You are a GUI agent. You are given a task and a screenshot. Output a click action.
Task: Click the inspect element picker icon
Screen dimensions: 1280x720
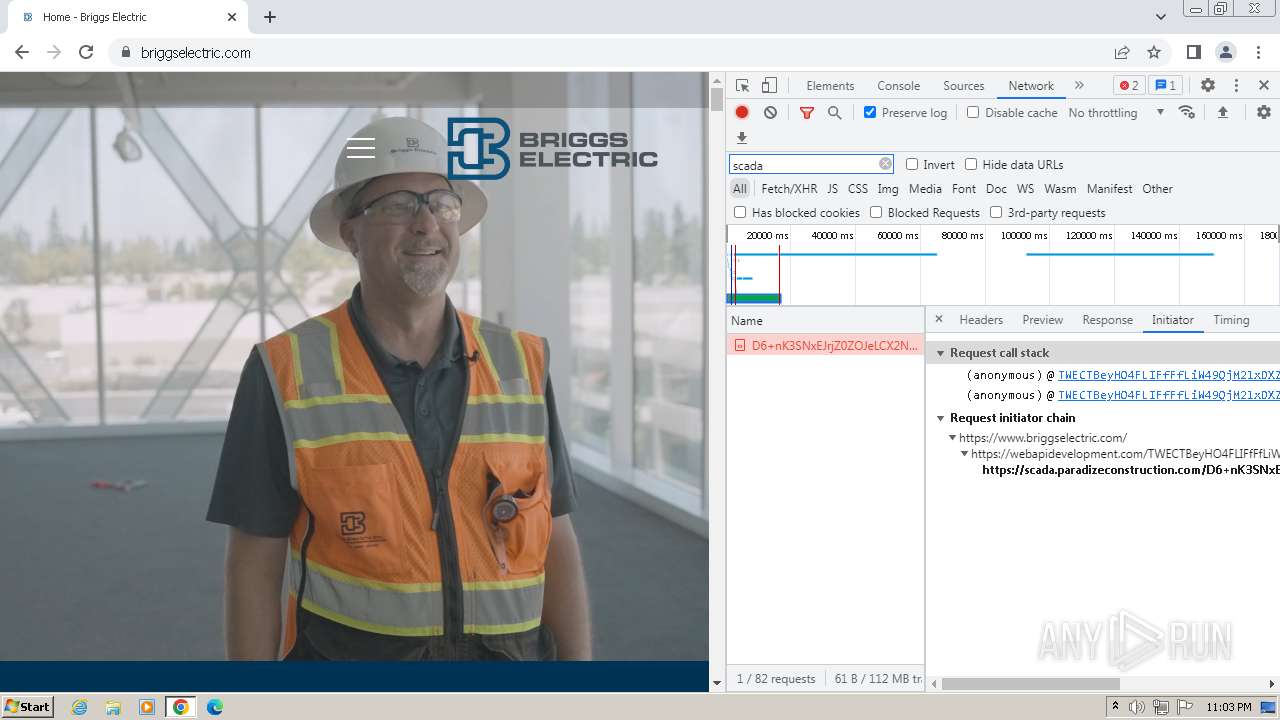pyautogui.click(x=742, y=86)
